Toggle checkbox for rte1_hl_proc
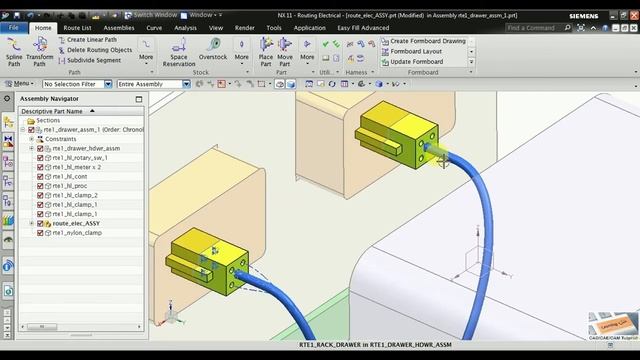 [x=40, y=186]
